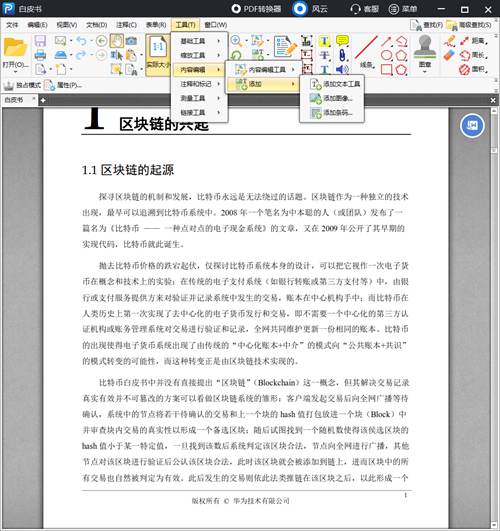This screenshot has width=500, height=531.
Task: Select the Hand tool icon
Action: [117, 41]
